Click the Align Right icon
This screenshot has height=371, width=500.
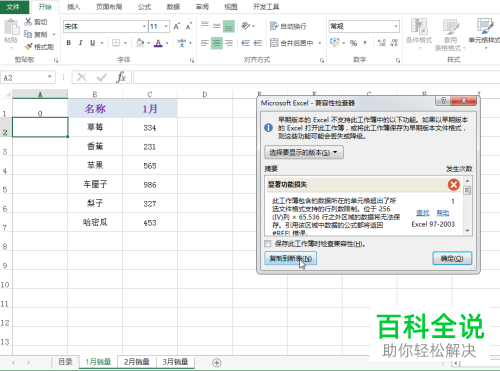(x=229, y=43)
